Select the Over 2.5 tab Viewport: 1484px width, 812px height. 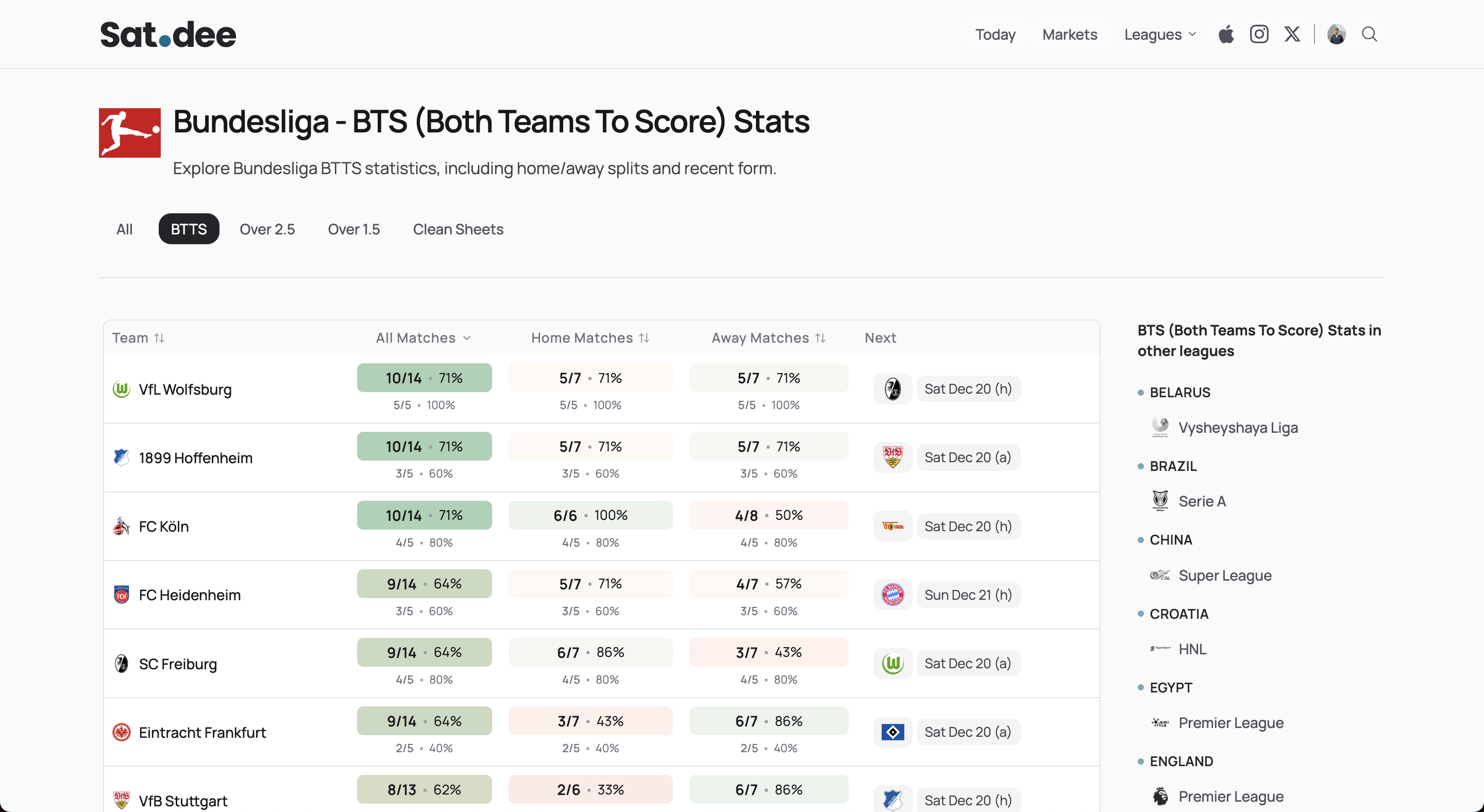coord(267,229)
